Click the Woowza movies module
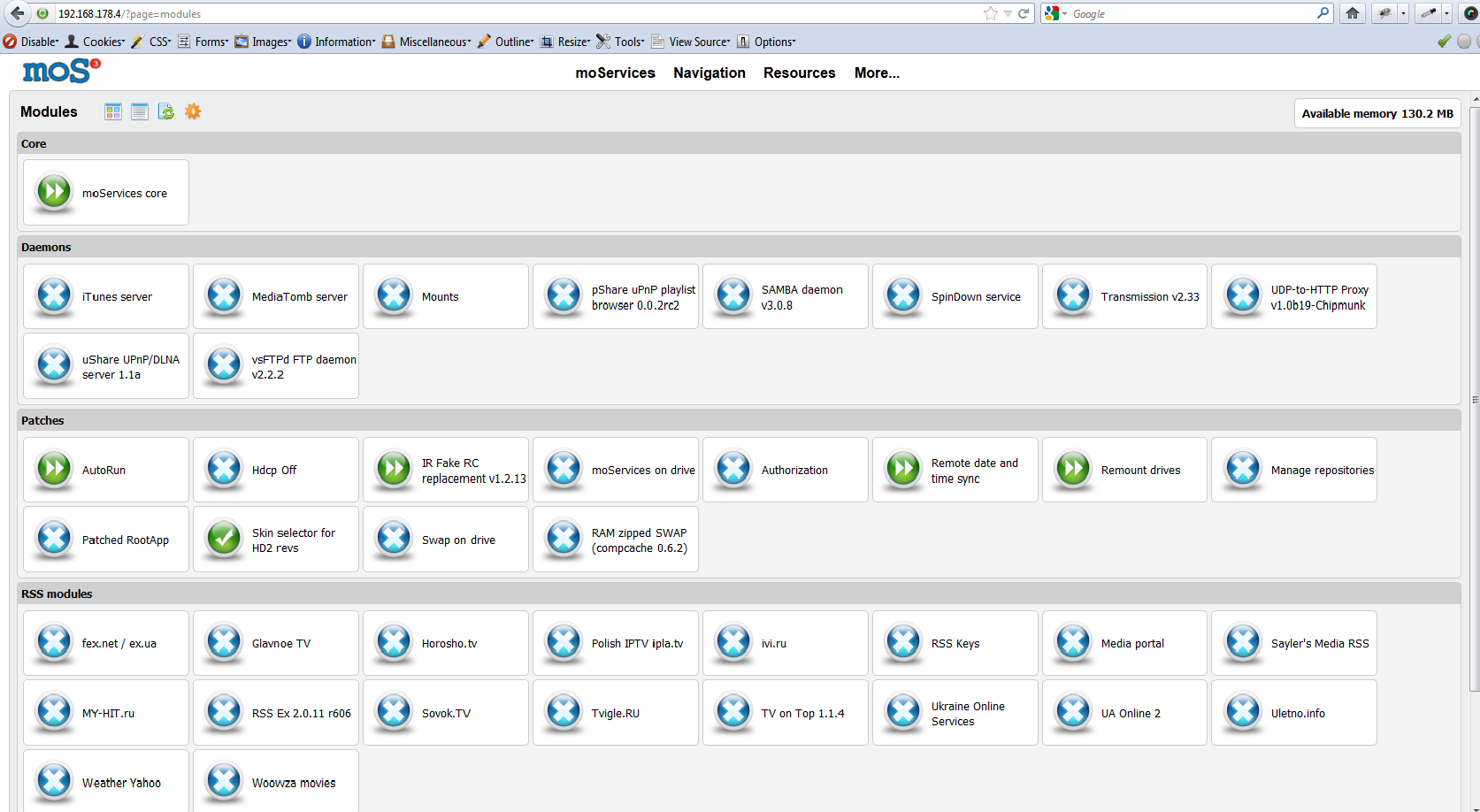This screenshot has width=1480, height=812. 276,782
